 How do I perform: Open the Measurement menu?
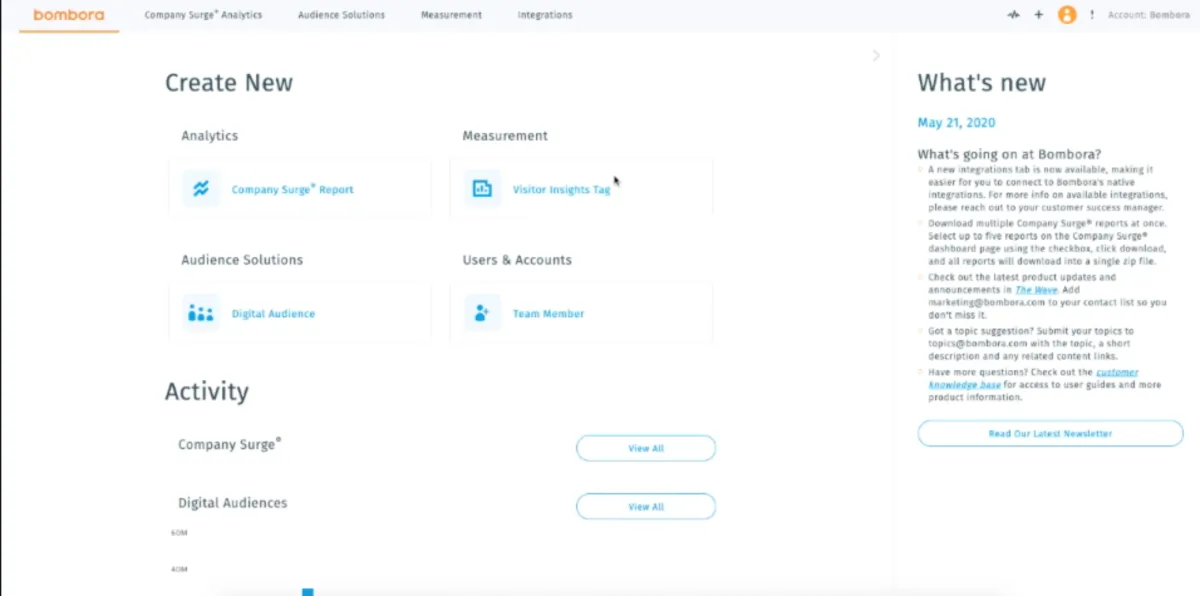(x=451, y=15)
